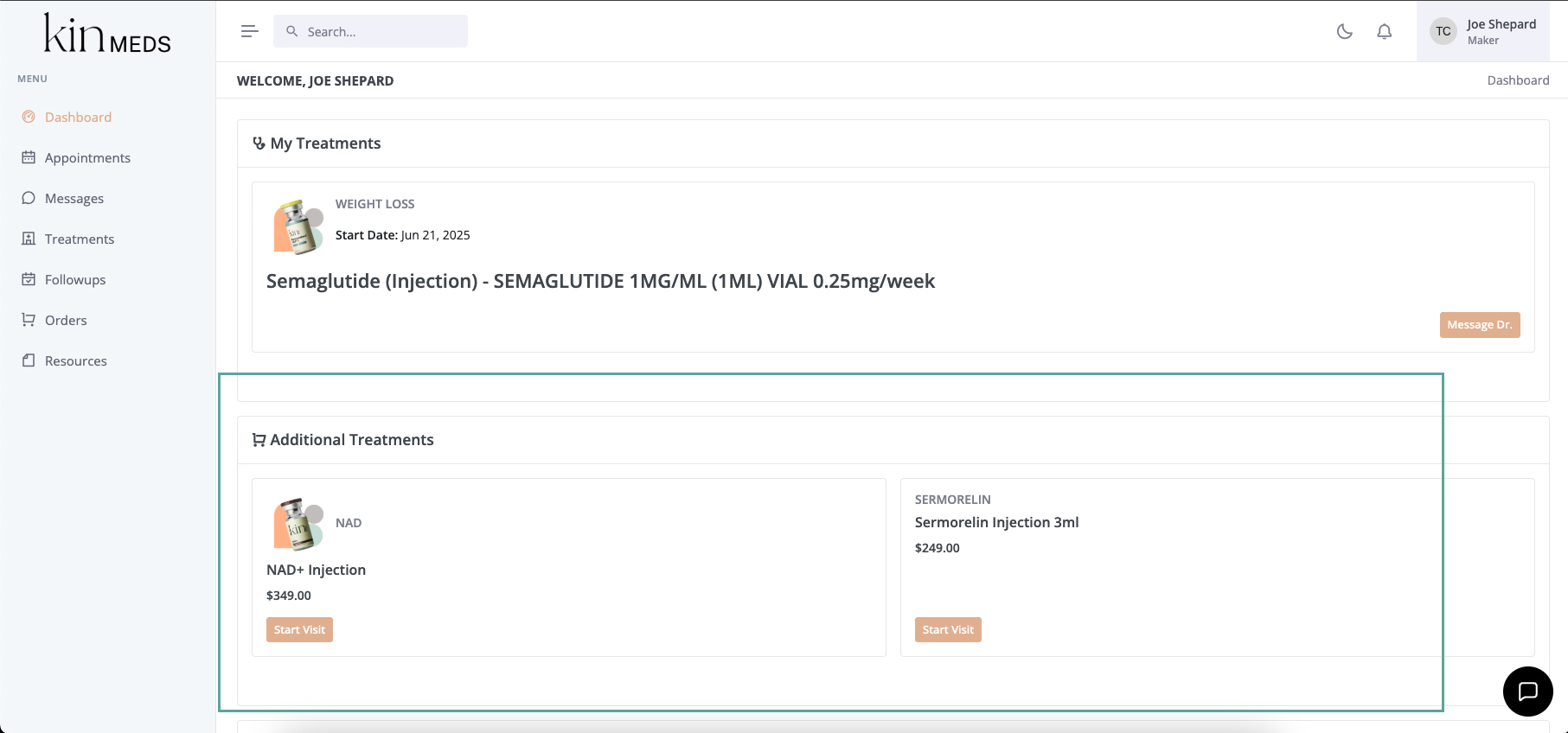Image resolution: width=1568 pixels, height=733 pixels.
Task: Click the kin MEDS logo
Action: point(107,34)
